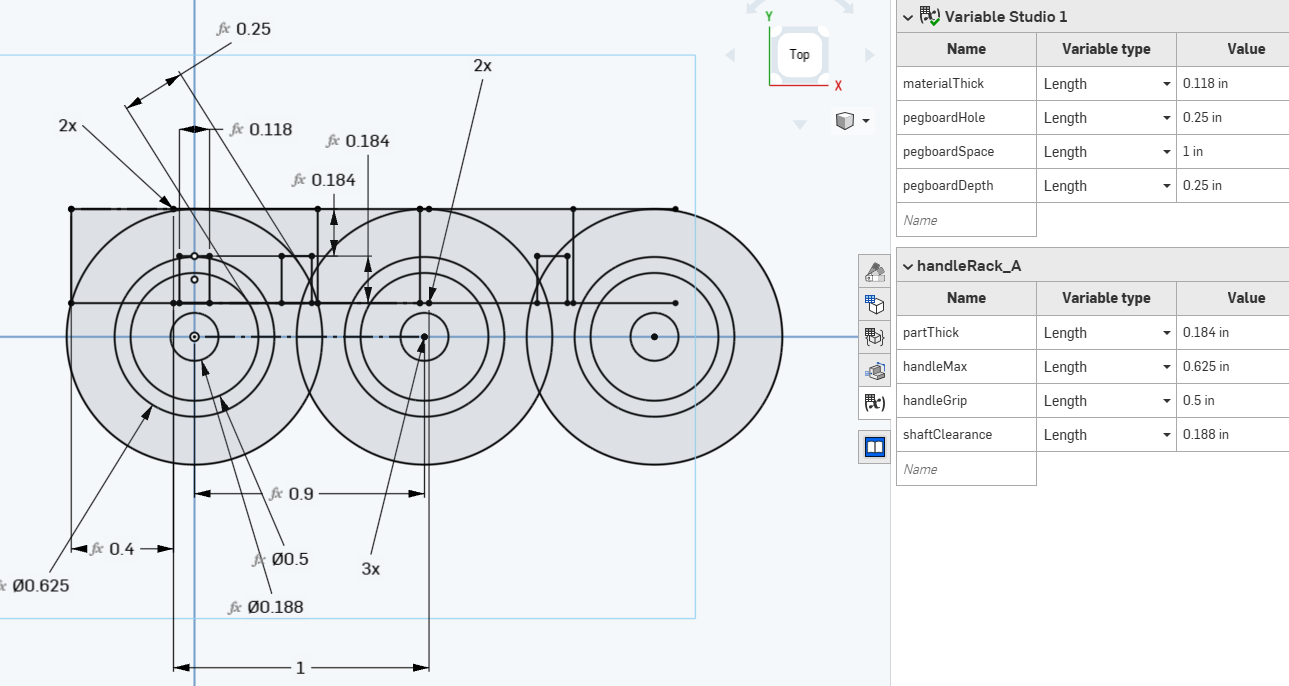Collapse the Variable Studio 1 table
The width and height of the screenshot is (1289, 686).
(908, 16)
